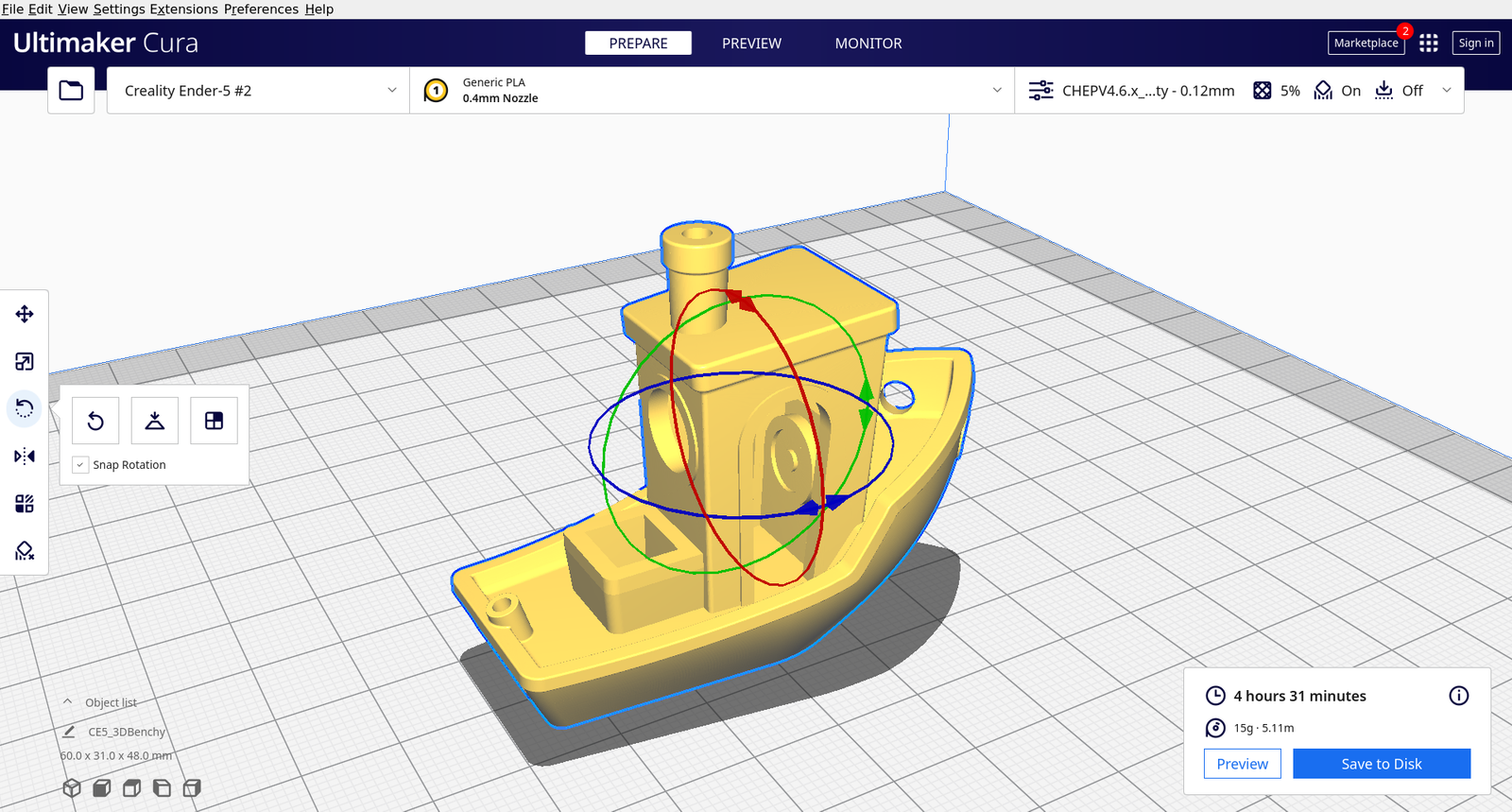Click the support On icon
The image size is (1512, 812).
[x=1323, y=91]
